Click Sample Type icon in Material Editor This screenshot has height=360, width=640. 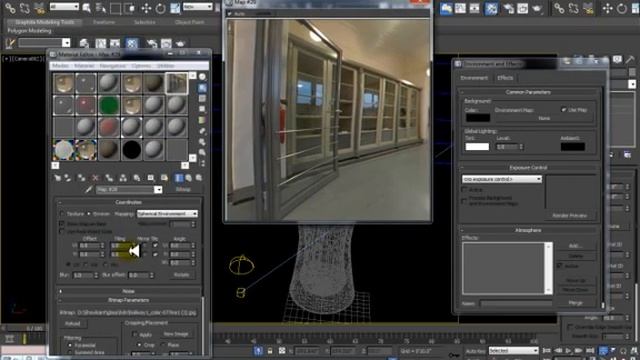point(202,77)
